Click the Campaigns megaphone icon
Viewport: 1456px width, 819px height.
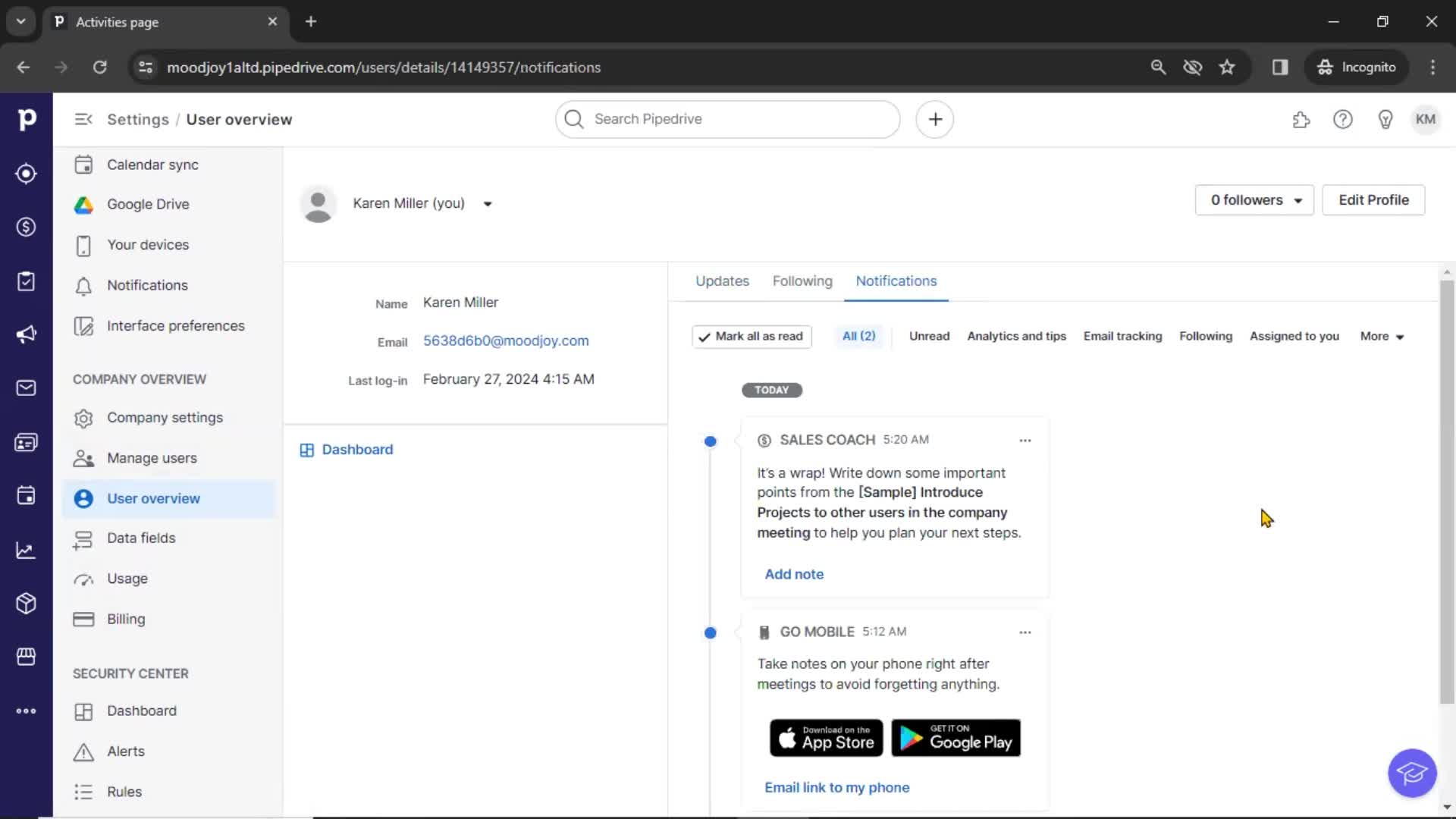26,334
